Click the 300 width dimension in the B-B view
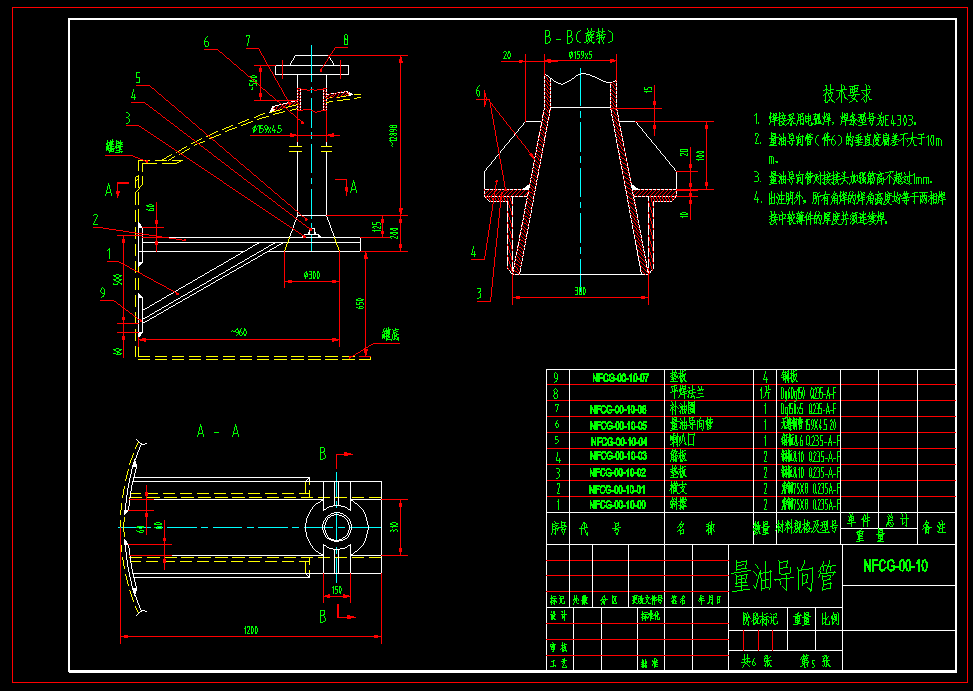Screen dimensions: 973x691 pos(580,291)
